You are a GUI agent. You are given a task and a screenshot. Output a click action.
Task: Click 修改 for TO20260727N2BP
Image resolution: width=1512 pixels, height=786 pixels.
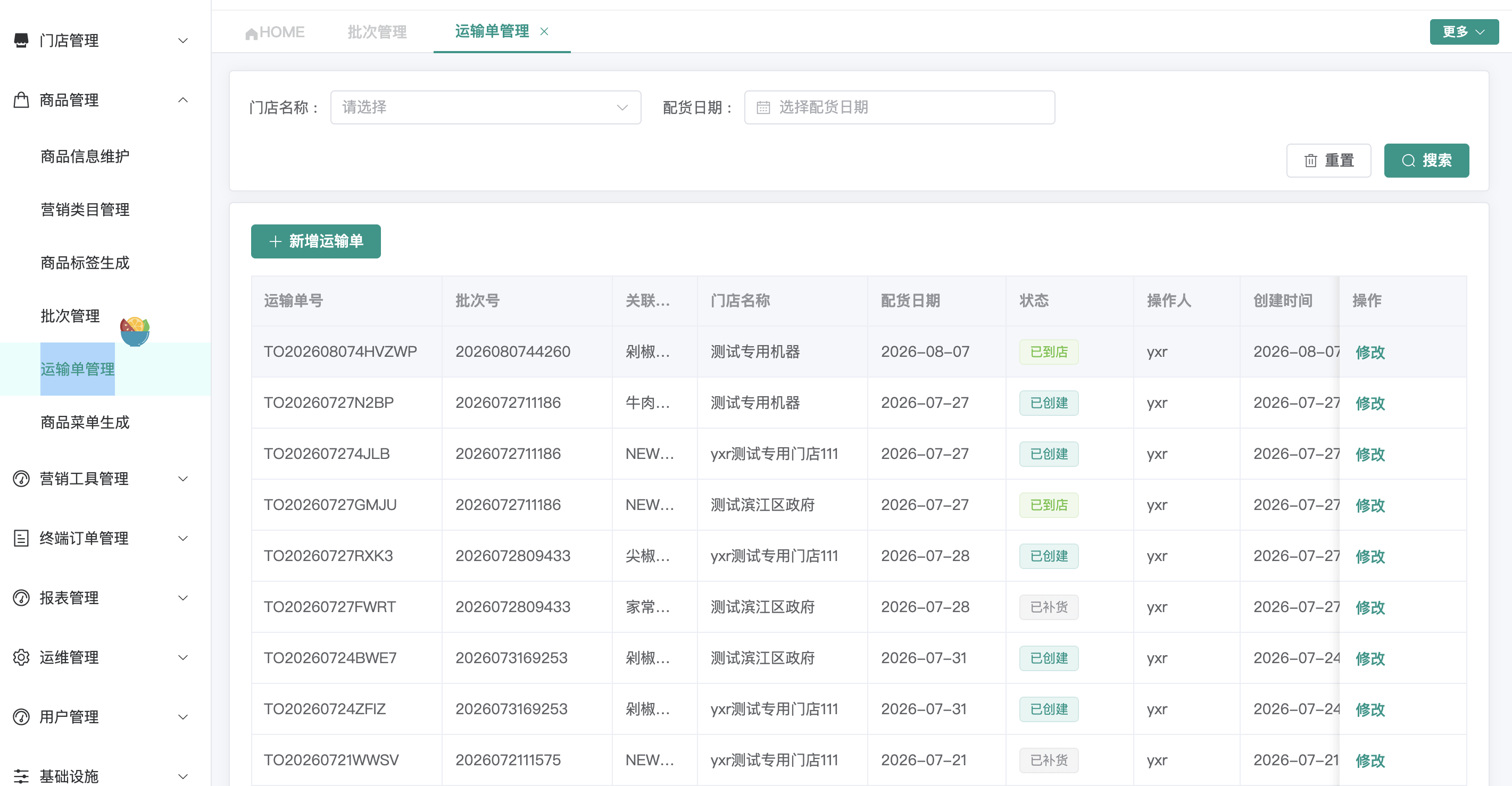coord(1370,403)
